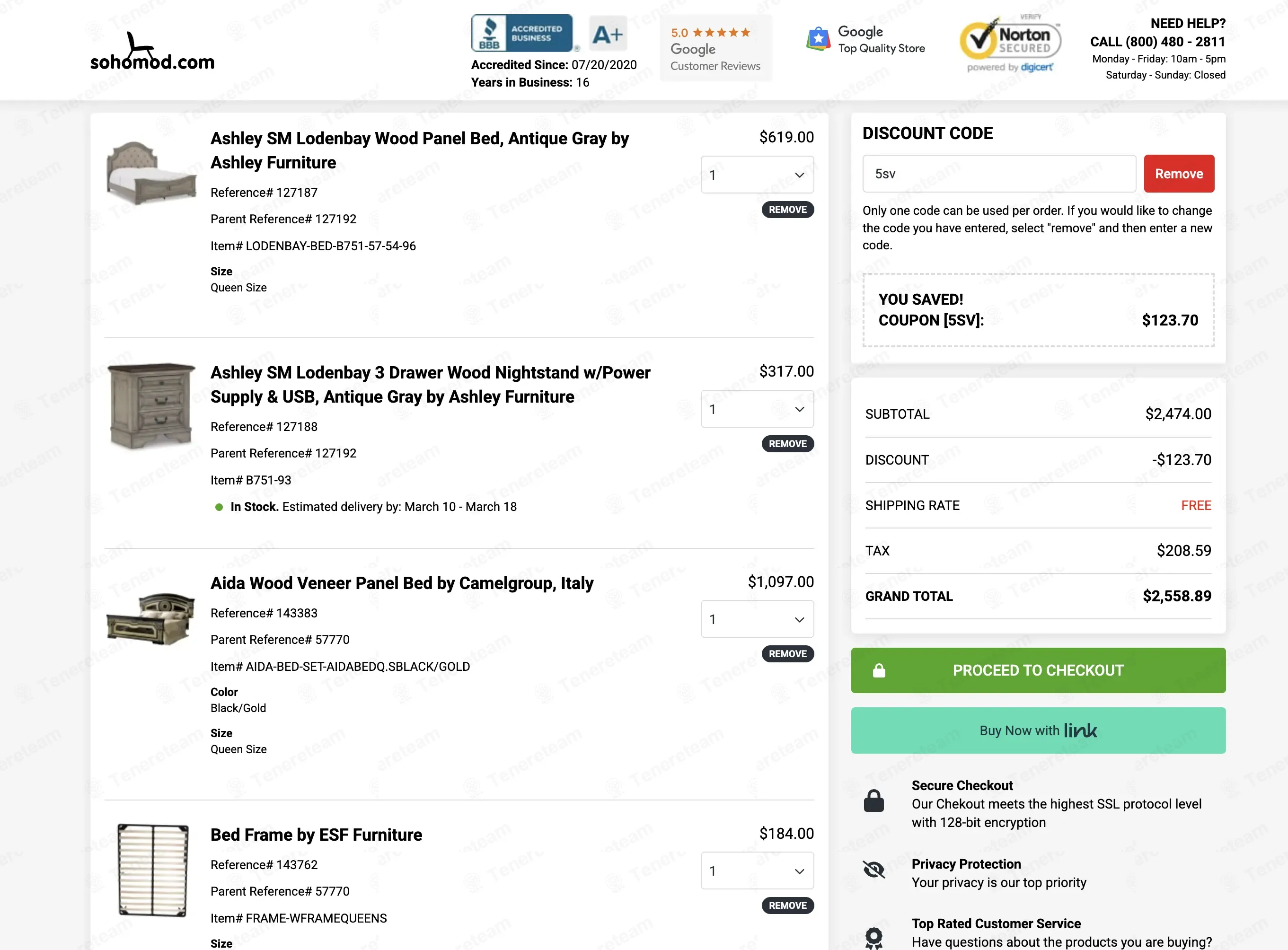Click red Remove button for discount code
Image resolution: width=1288 pixels, height=950 pixels.
point(1179,174)
